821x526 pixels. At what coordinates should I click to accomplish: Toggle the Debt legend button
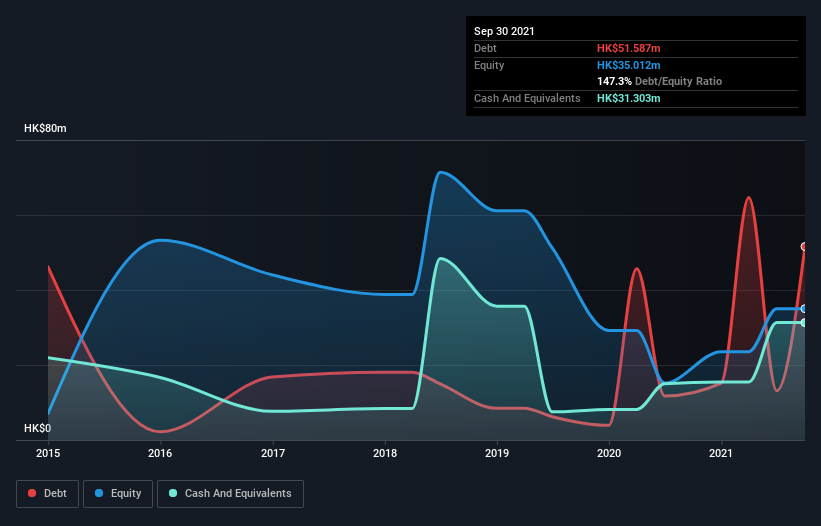click(47, 494)
